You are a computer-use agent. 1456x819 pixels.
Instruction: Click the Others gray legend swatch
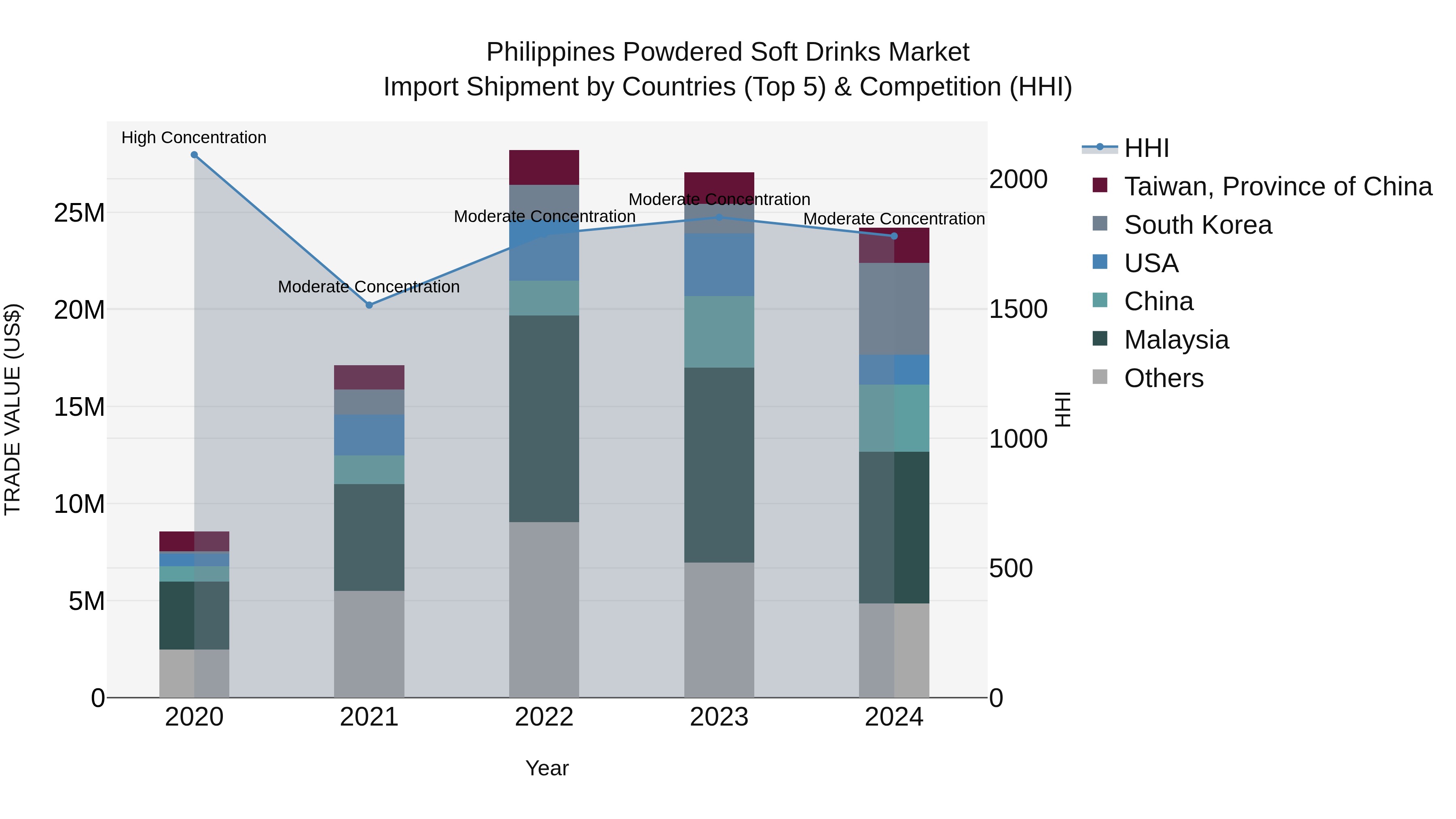(x=1100, y=377)
